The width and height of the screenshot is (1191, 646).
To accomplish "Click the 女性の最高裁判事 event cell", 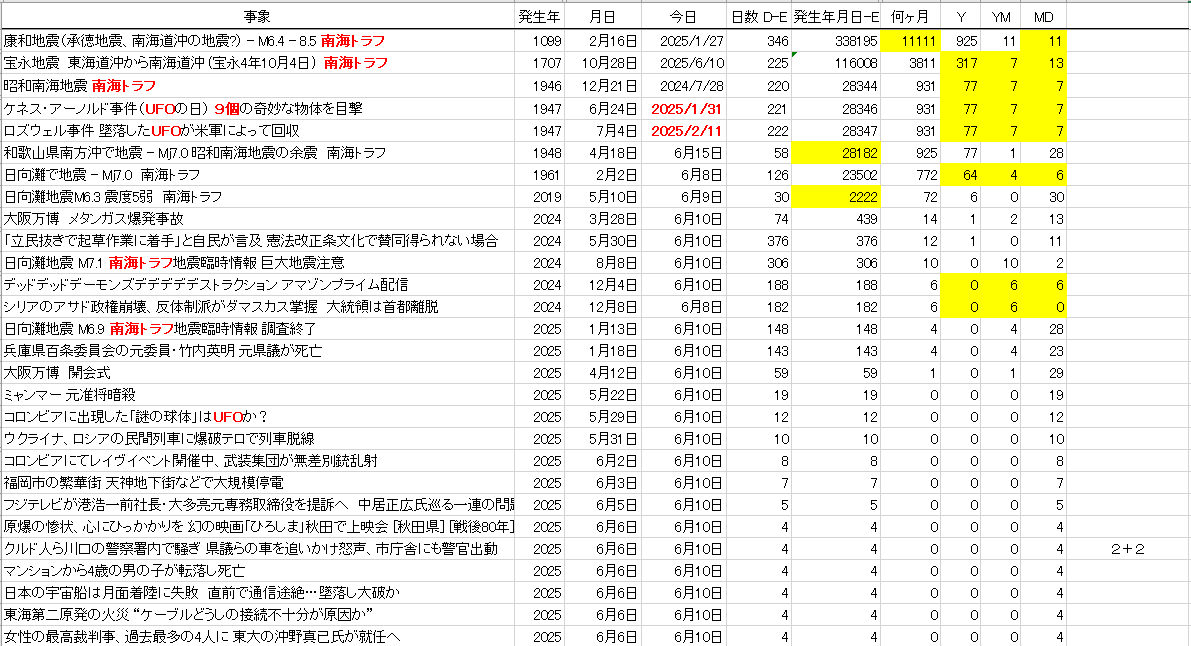I will [x=257, y=637].
